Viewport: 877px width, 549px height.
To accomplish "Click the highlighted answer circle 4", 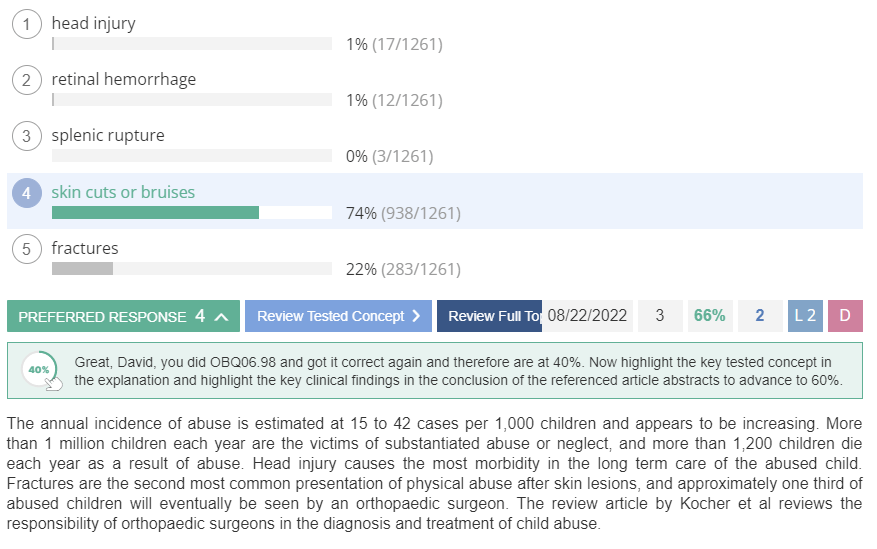I will (x=27, y=193).
